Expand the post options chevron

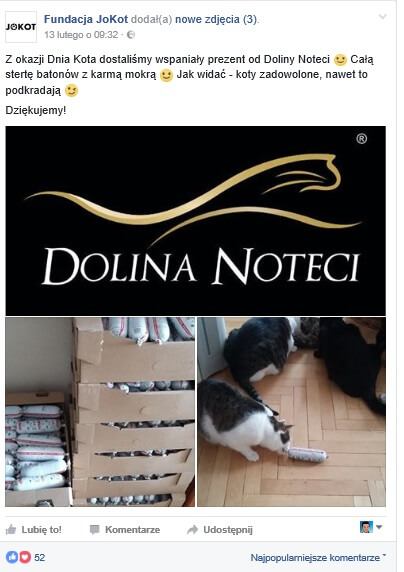point(382,17)
